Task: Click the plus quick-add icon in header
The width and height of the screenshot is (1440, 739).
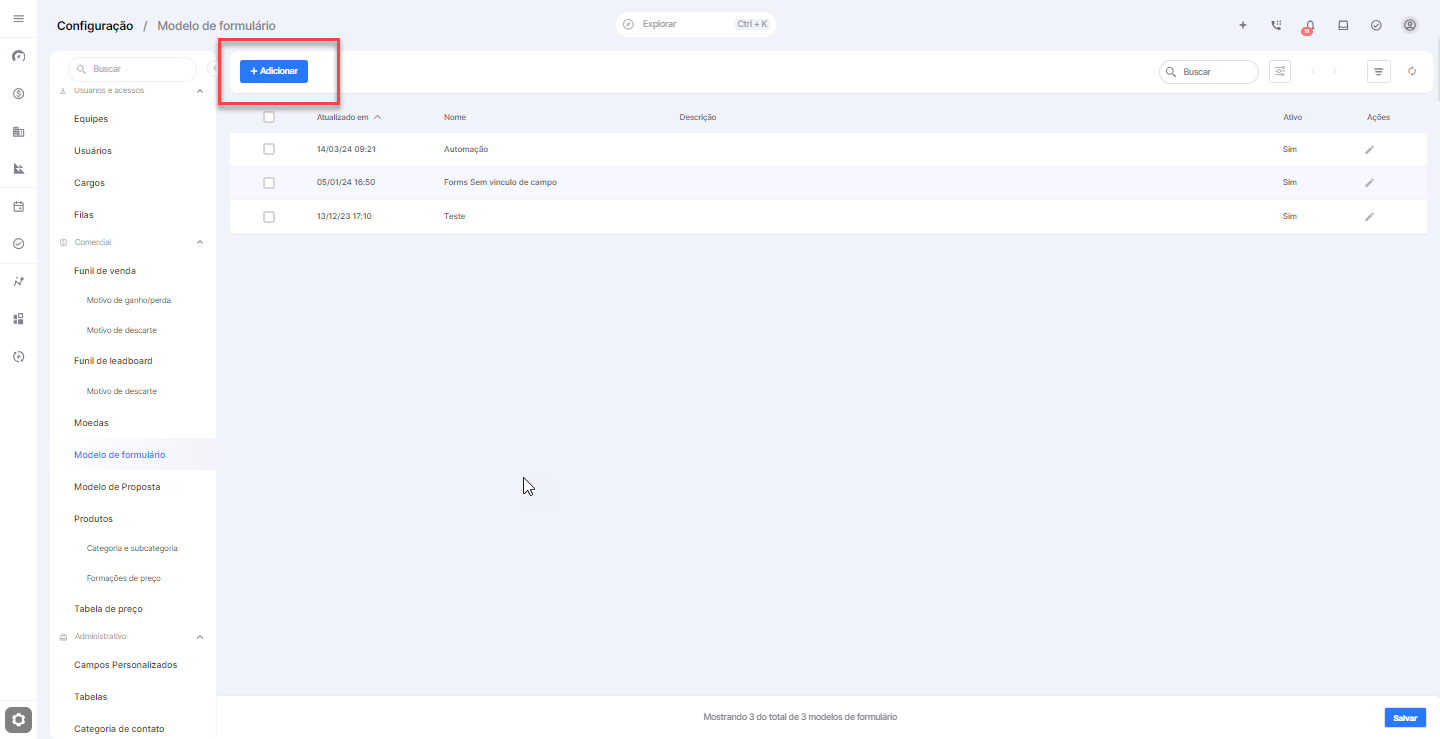Action: [1243, 25]
